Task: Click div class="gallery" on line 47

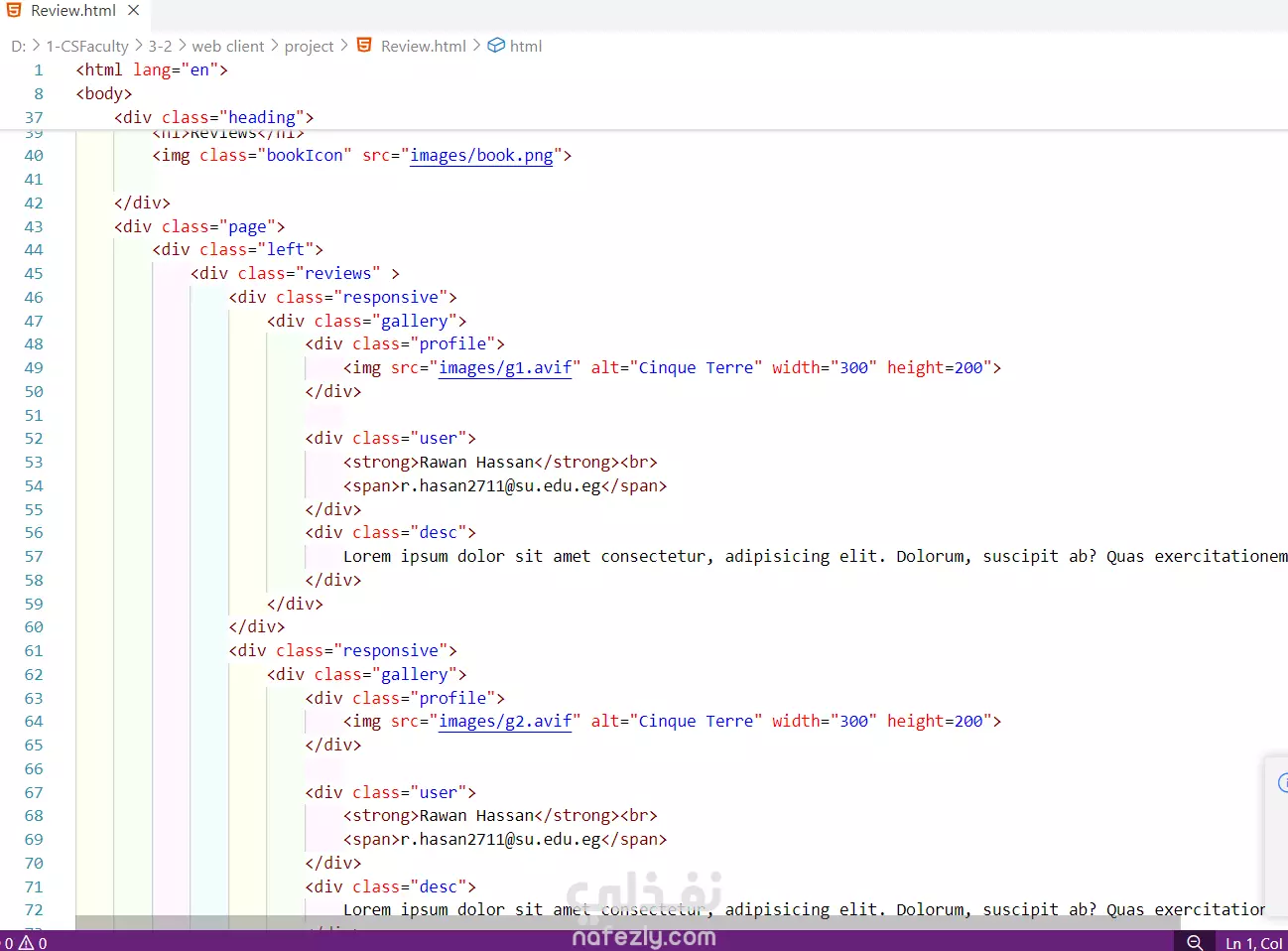Action: coord(366,321)
